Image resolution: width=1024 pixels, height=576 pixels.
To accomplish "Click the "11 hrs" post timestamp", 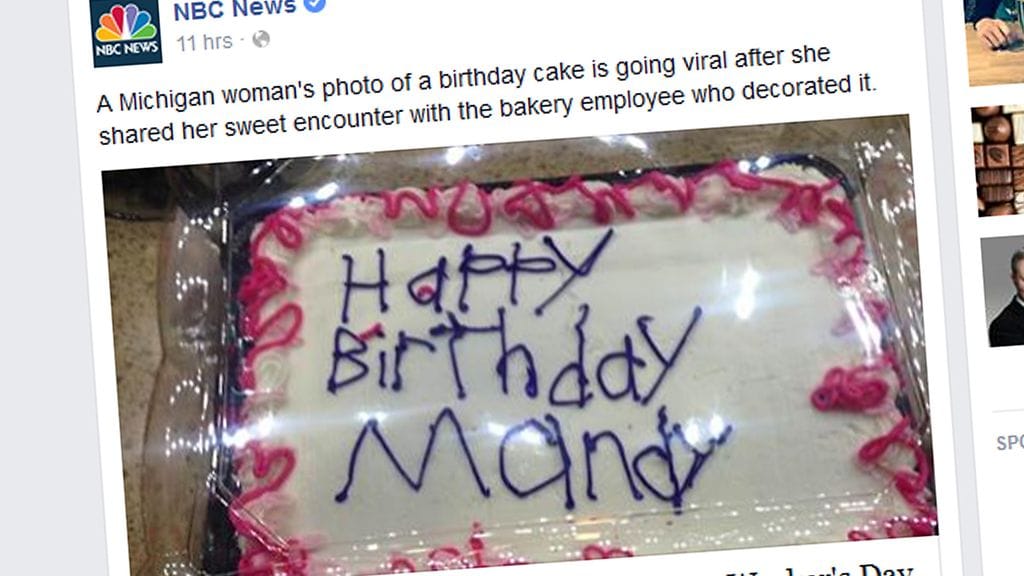I will click(204, 42).
